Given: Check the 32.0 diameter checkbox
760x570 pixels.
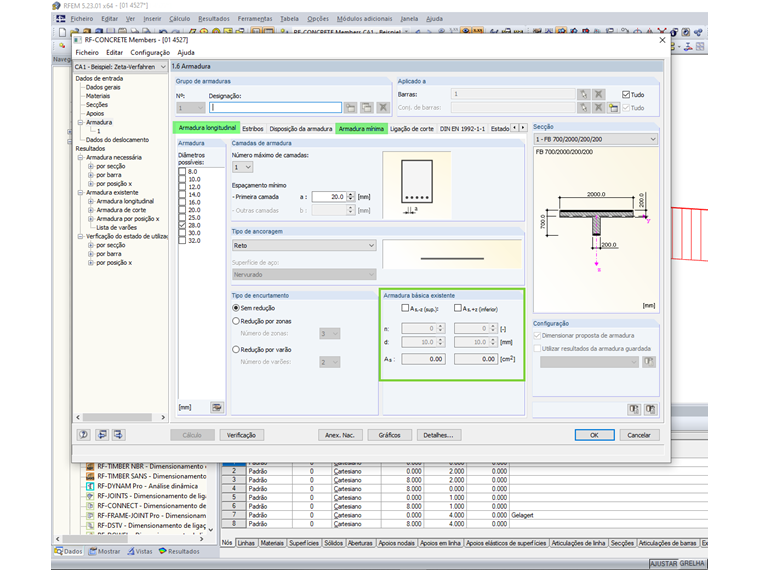Looking at the screenshot, I should pos(182,240).
